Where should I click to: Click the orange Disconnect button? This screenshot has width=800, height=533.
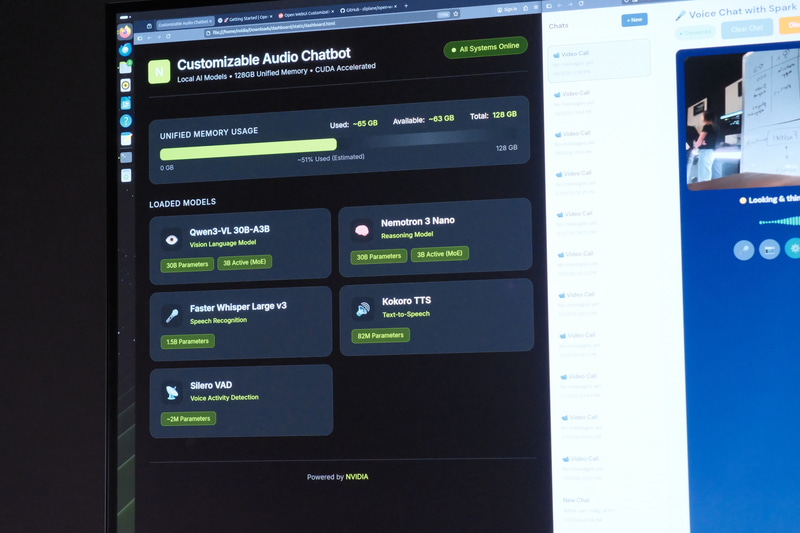tap(790, 25)
